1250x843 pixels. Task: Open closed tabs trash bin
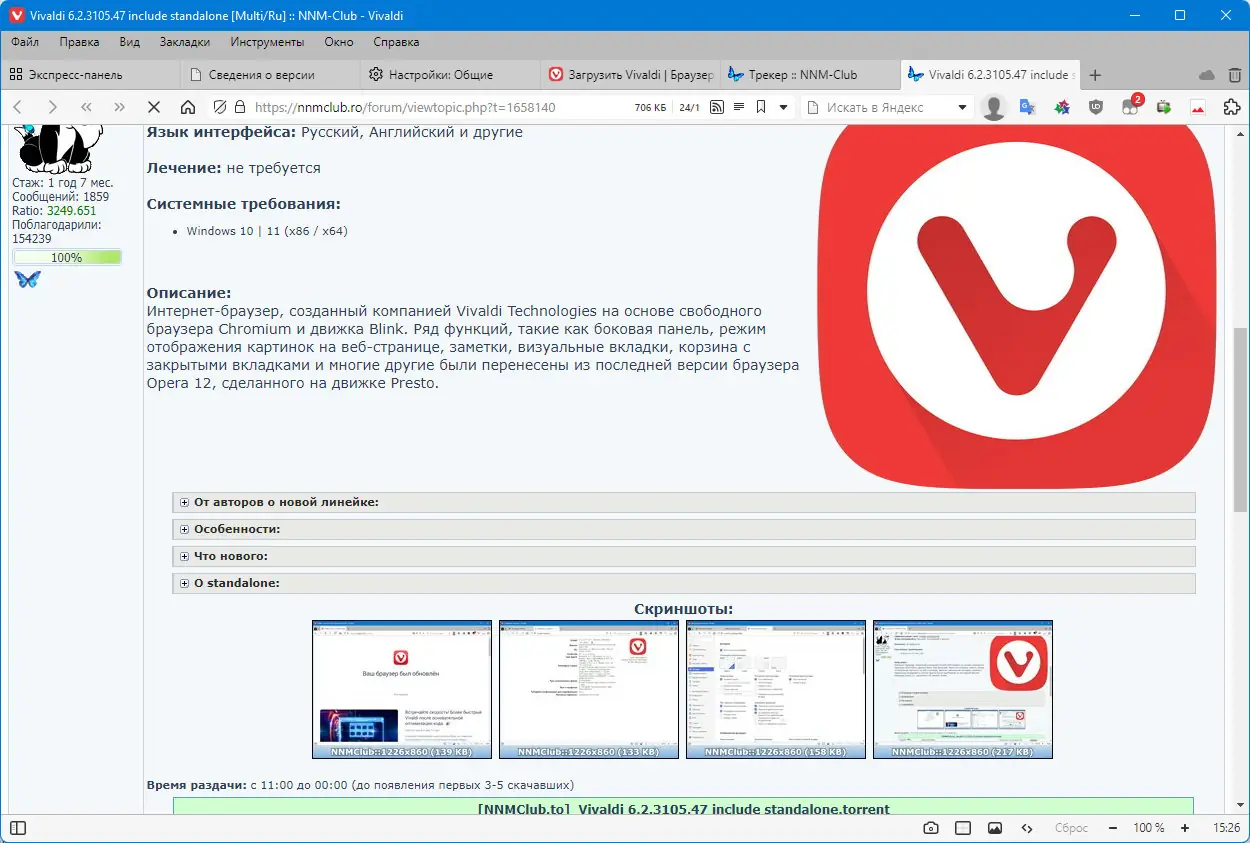click(x=1236, y=75)
